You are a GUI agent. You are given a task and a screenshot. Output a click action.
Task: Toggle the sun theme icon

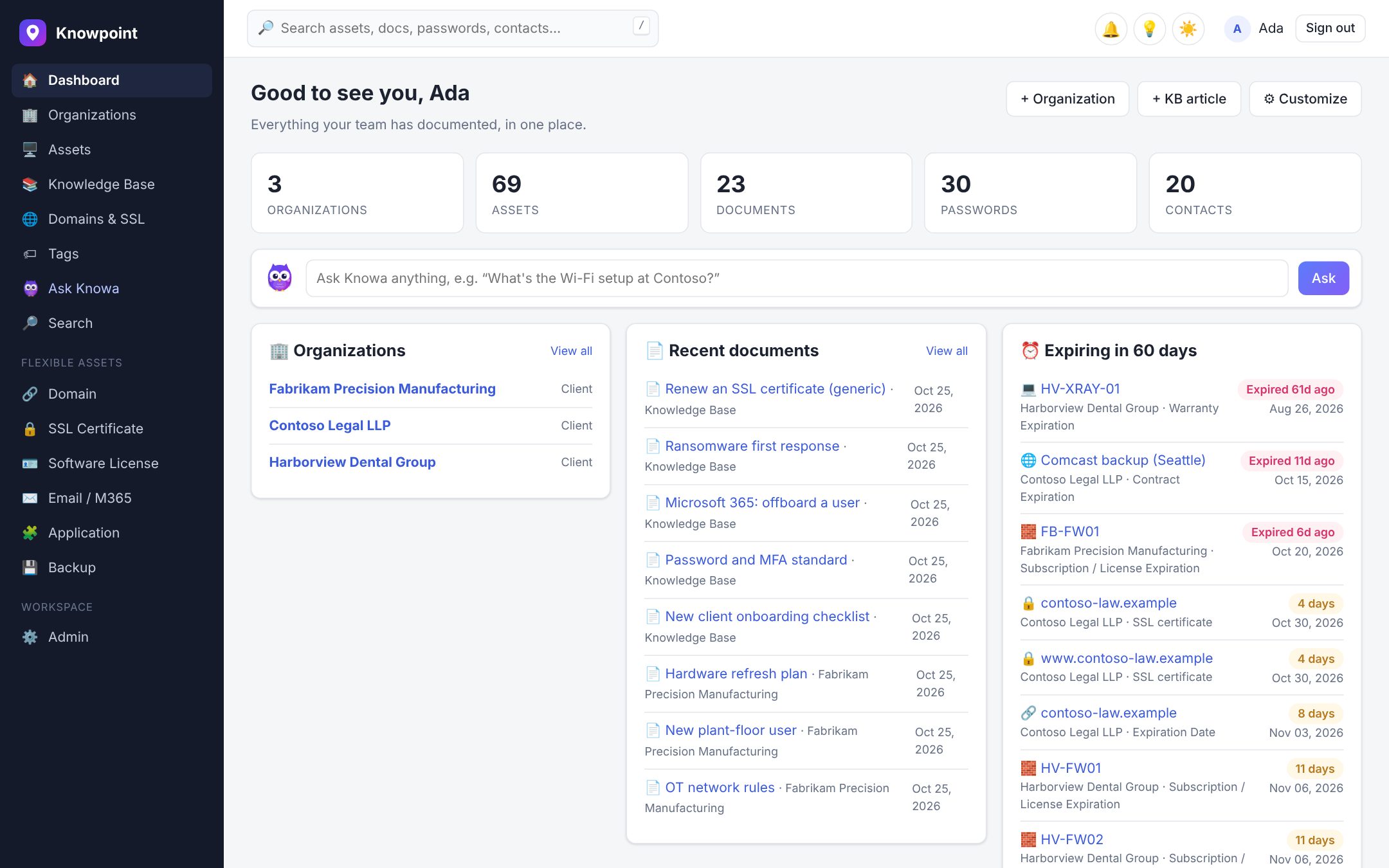coord(1188,29)
